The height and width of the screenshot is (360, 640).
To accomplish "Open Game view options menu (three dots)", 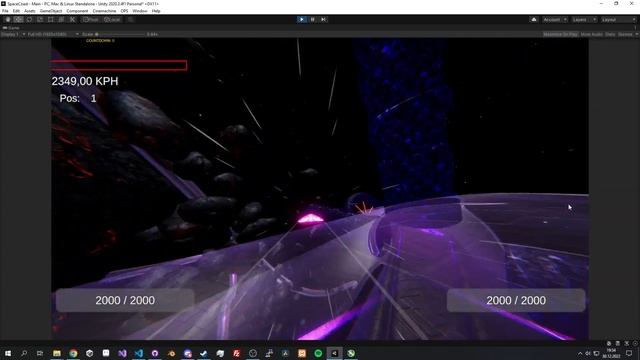I will 636,28.
